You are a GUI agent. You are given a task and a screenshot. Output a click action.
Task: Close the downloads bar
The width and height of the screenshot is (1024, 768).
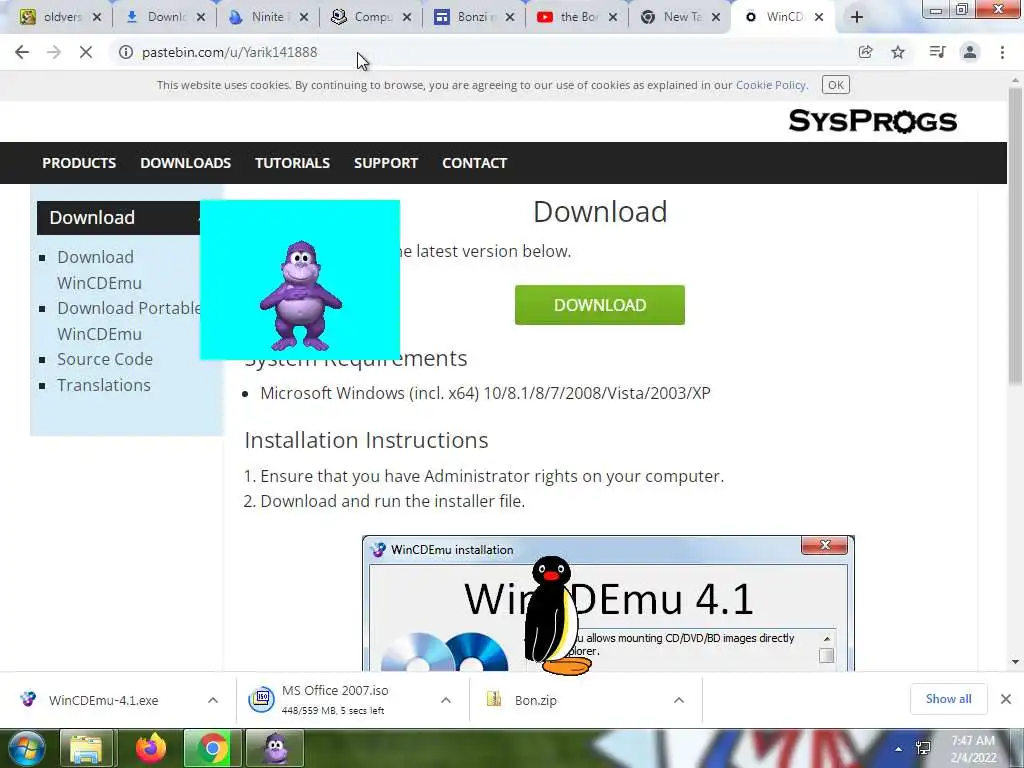coord(1006,699)
